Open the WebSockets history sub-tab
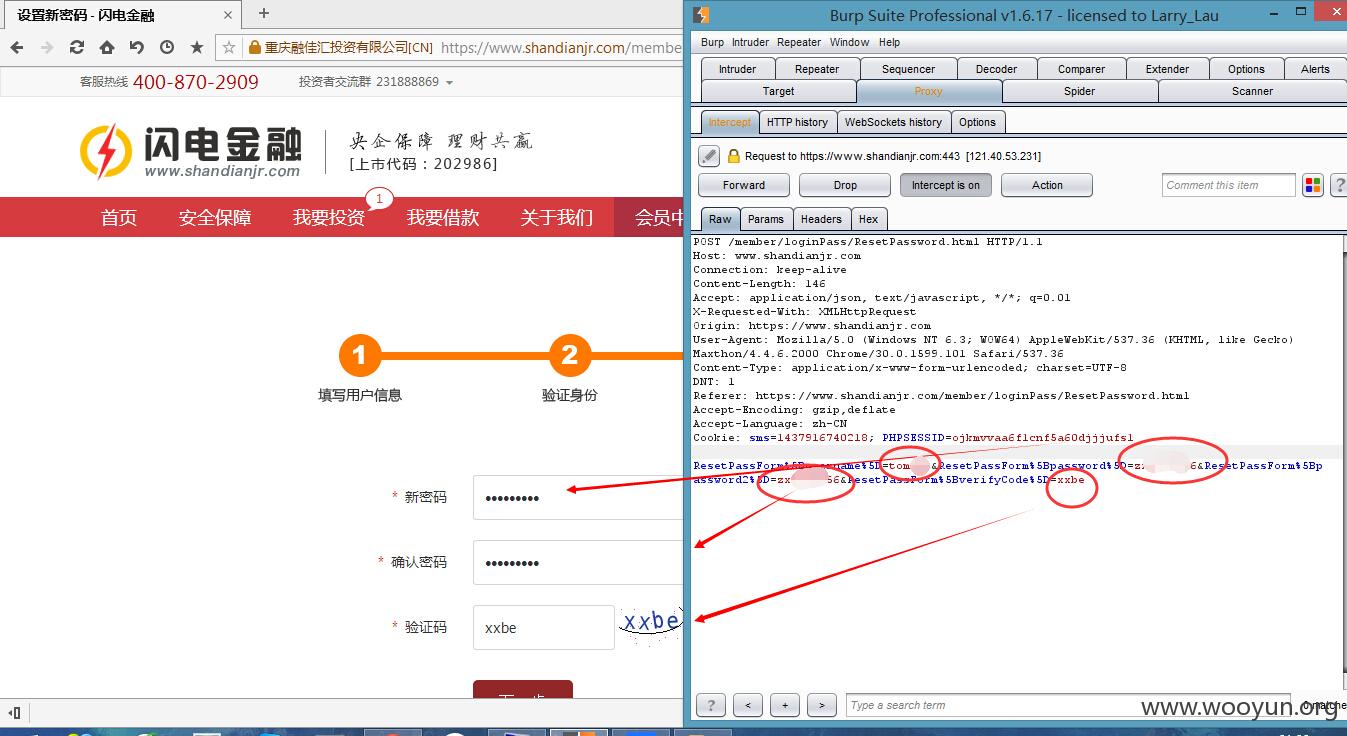 [x=893, y=122]
